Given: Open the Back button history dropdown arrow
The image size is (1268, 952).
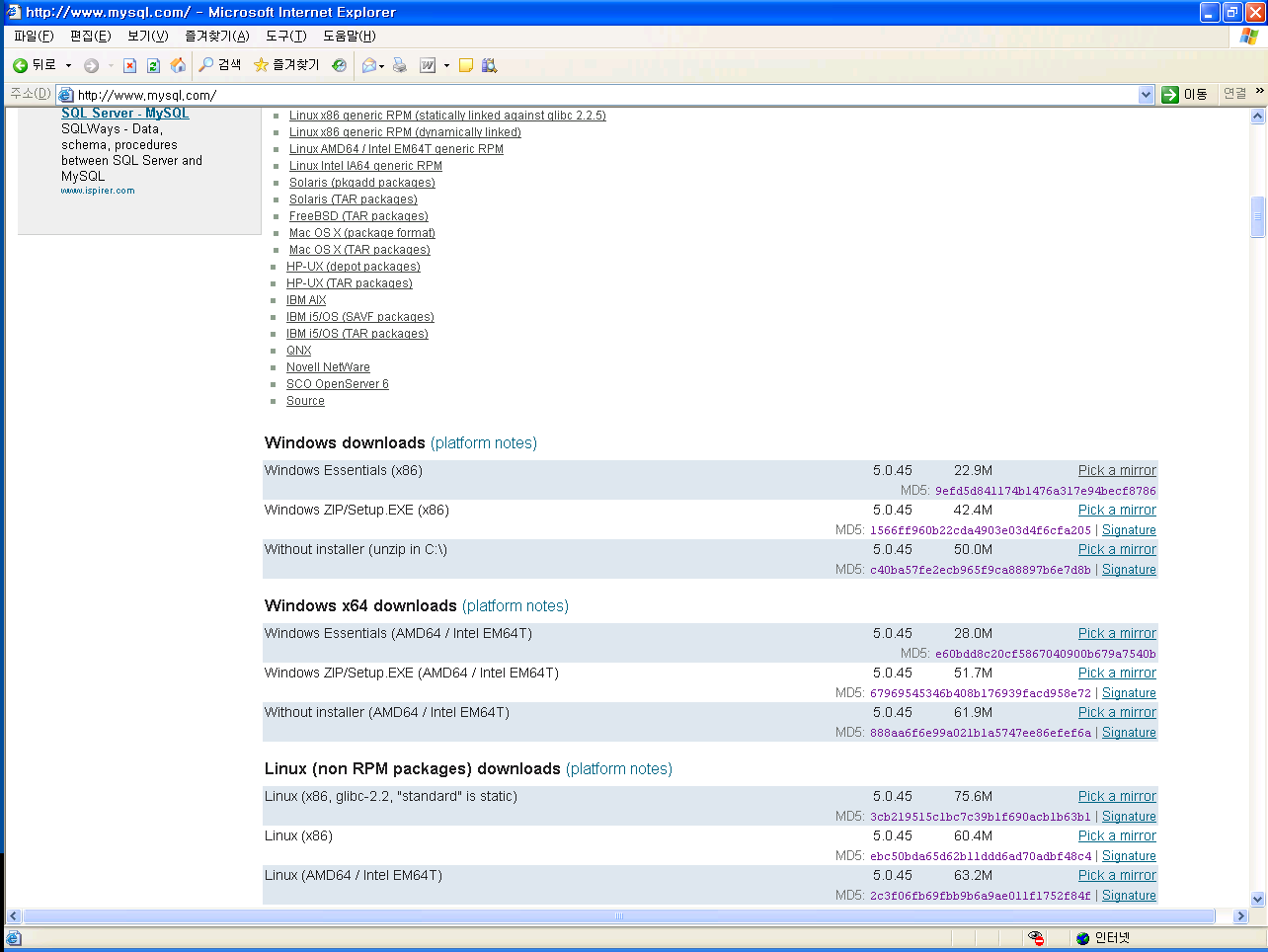Looking at the screenshot, I should click(x=68, y=66).
